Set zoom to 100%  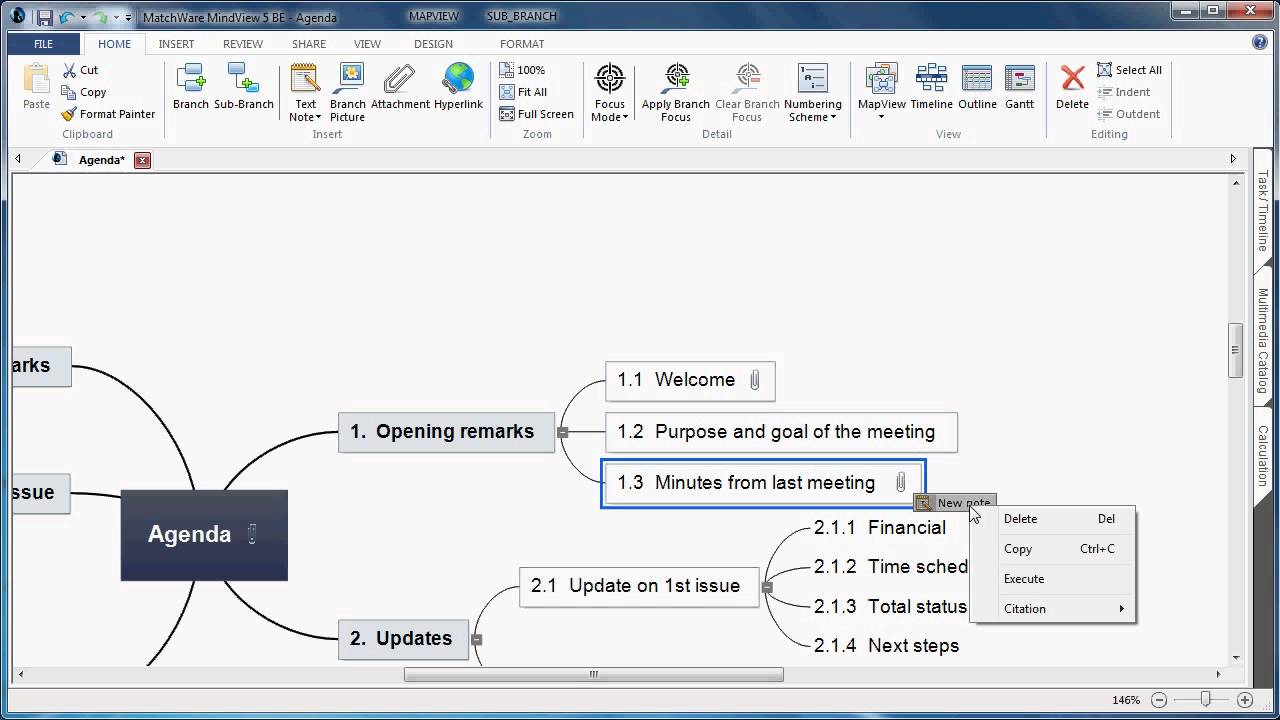[522, 70]
